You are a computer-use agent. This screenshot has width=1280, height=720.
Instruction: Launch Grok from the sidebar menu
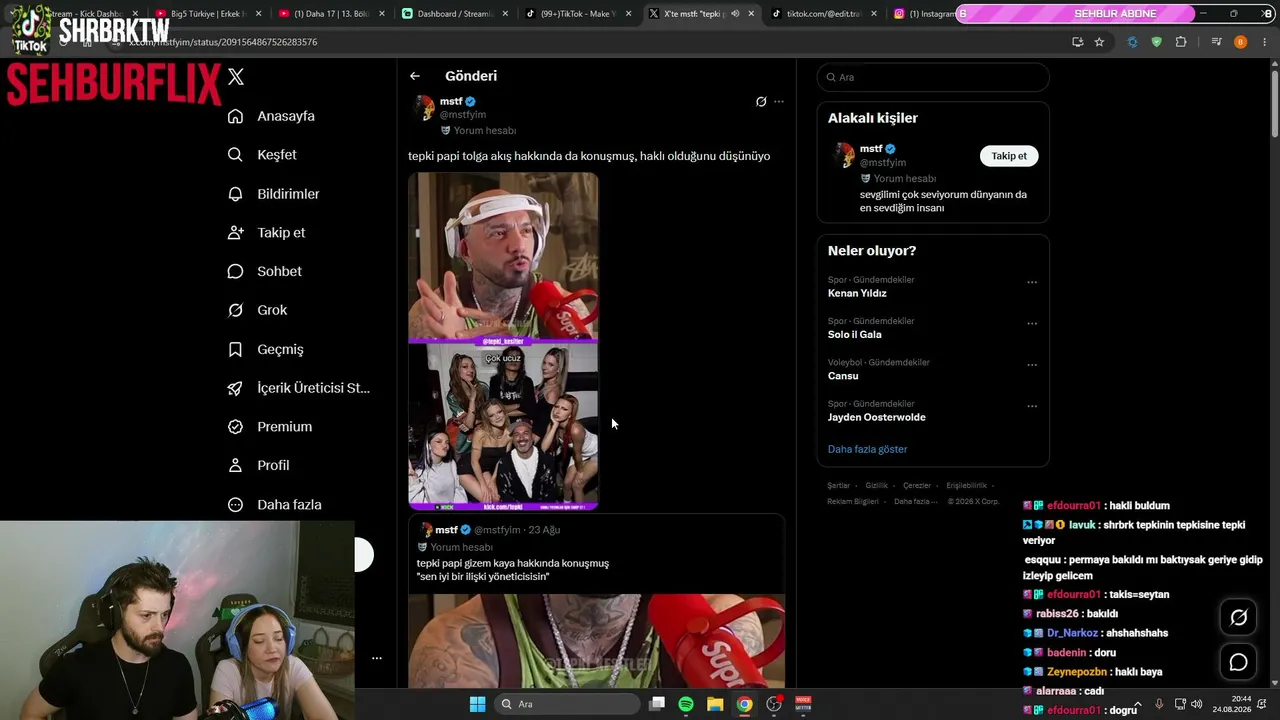pyautogui.click(x=257, y=310)
